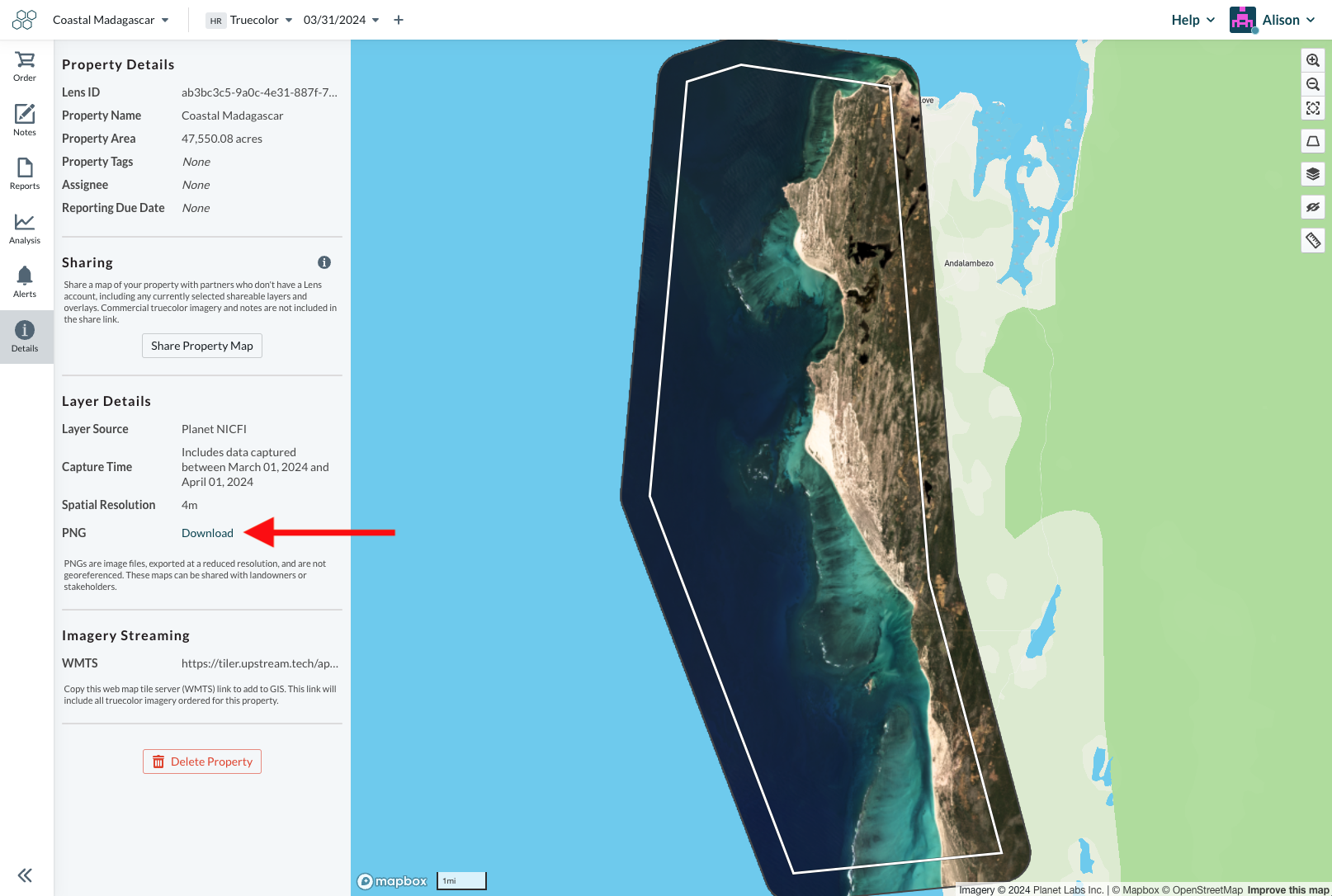This screenshot has width=1332, height=896.
Task: Open the Alerts panel
Action: coord(24,281)
